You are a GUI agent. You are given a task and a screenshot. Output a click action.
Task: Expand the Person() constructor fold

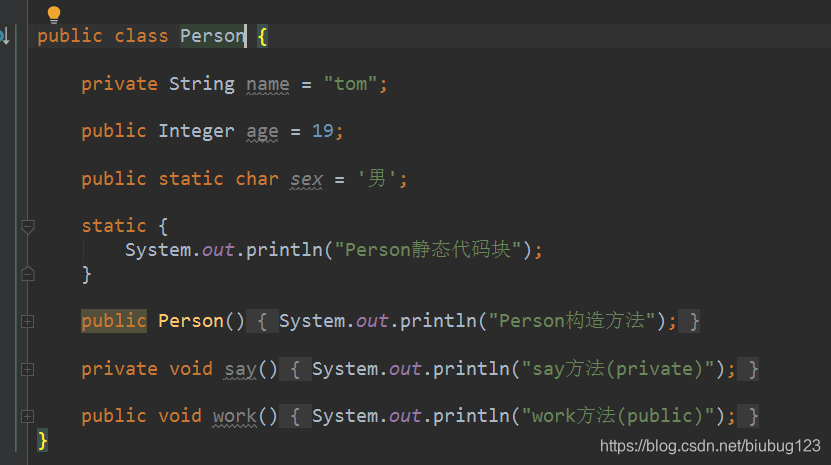[28, 321]
